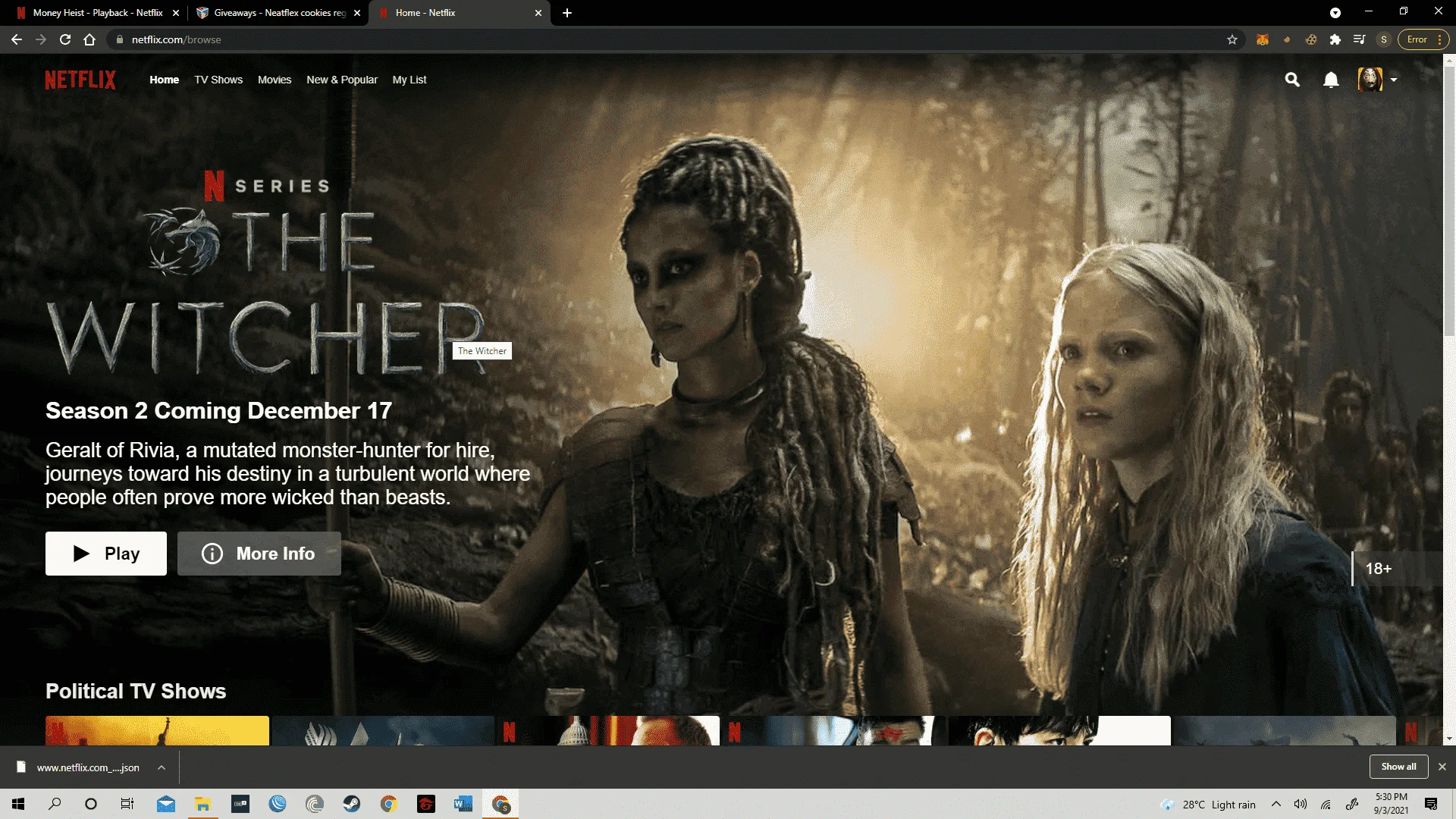1456x819 pixels.
Task: Open Windows taskbar search
Action: [55, 804]
